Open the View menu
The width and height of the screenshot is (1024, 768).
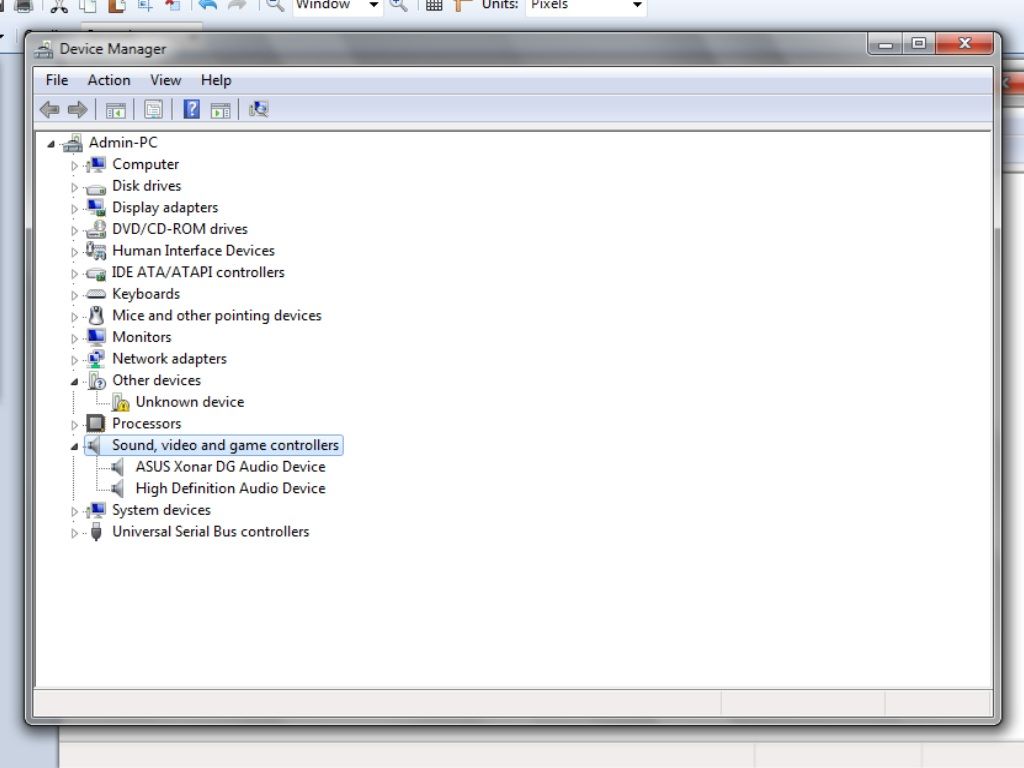[165, 80]
